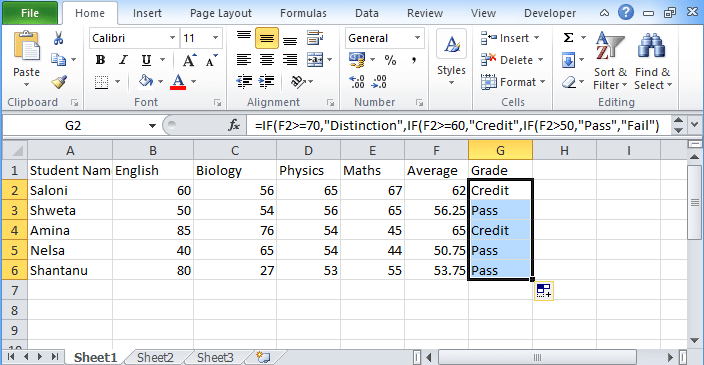Click the Select All corner button
704x365 pixels.
pos(14,150)
